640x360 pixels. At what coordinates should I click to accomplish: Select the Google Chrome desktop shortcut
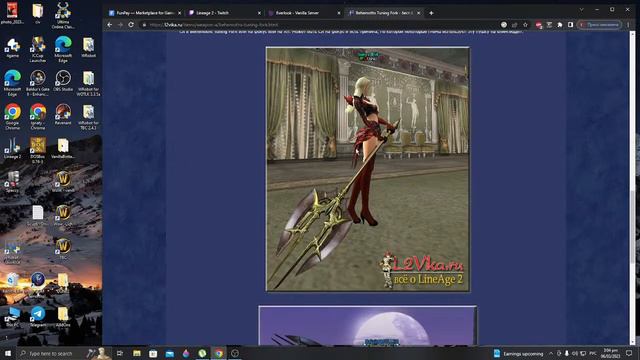click(x=12, y=116)
